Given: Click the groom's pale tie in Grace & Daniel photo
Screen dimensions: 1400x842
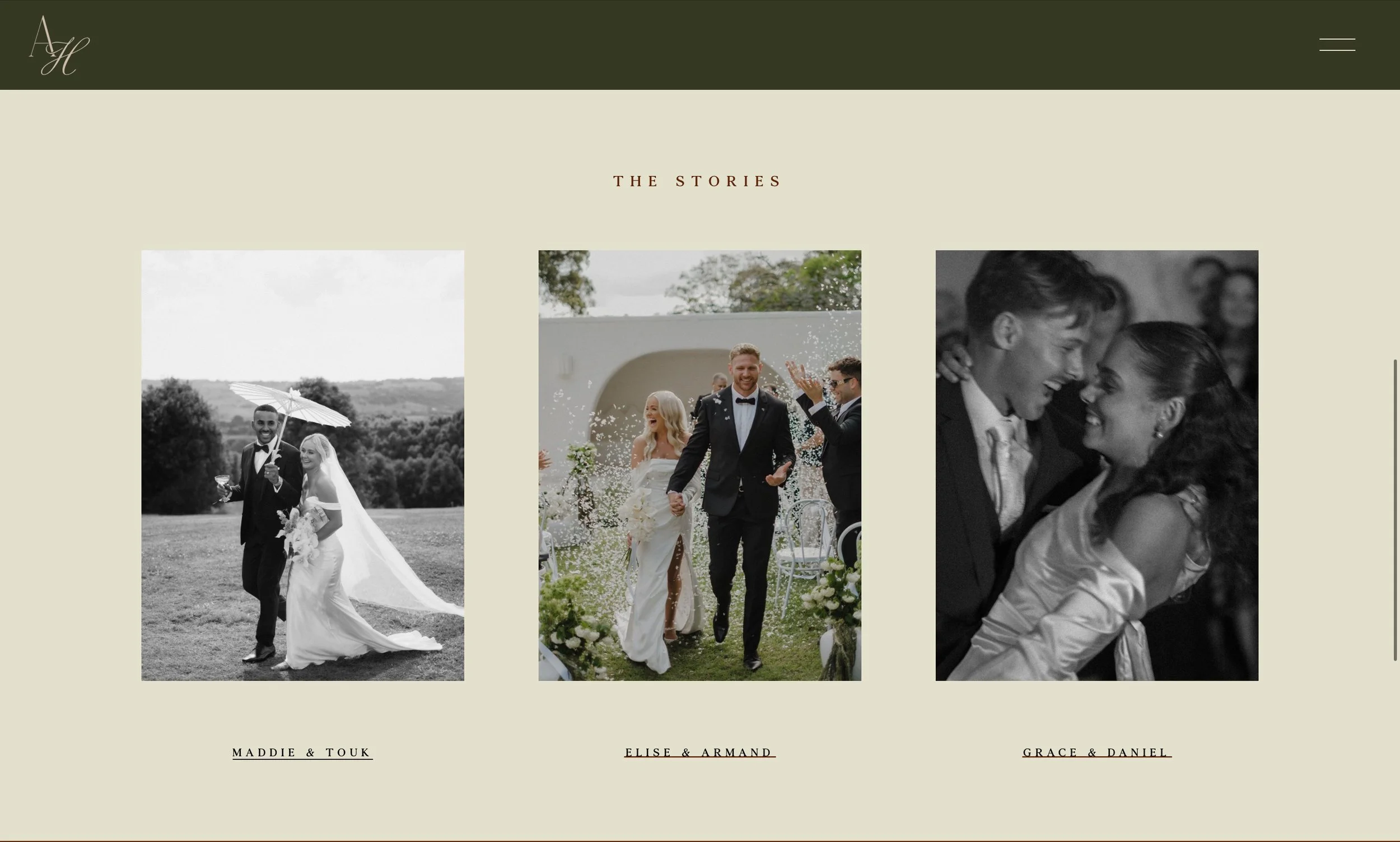Looking at the screenshot, I should tap(1010, 471).
